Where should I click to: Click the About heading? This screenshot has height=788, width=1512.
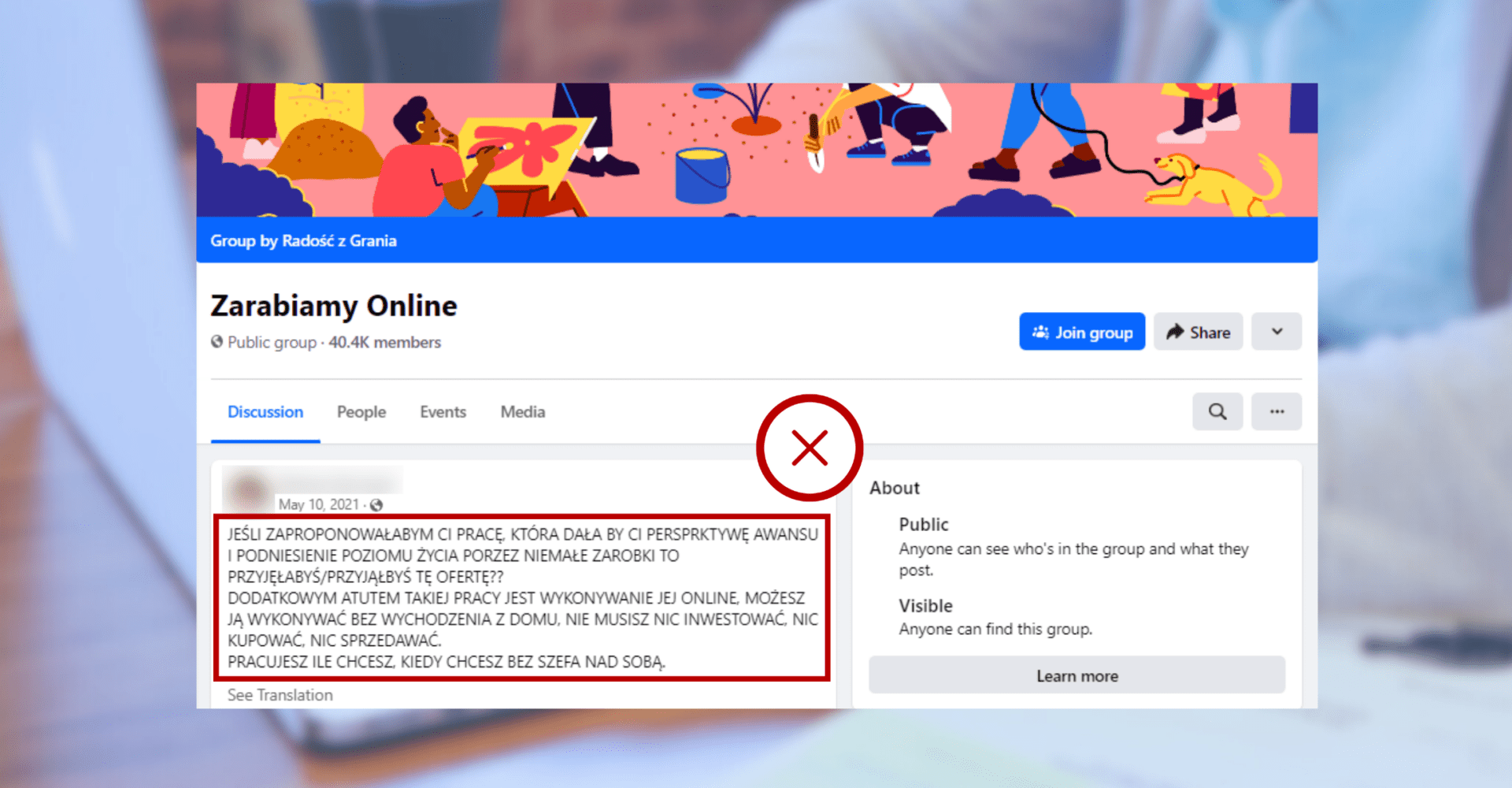tap(895, 488)
